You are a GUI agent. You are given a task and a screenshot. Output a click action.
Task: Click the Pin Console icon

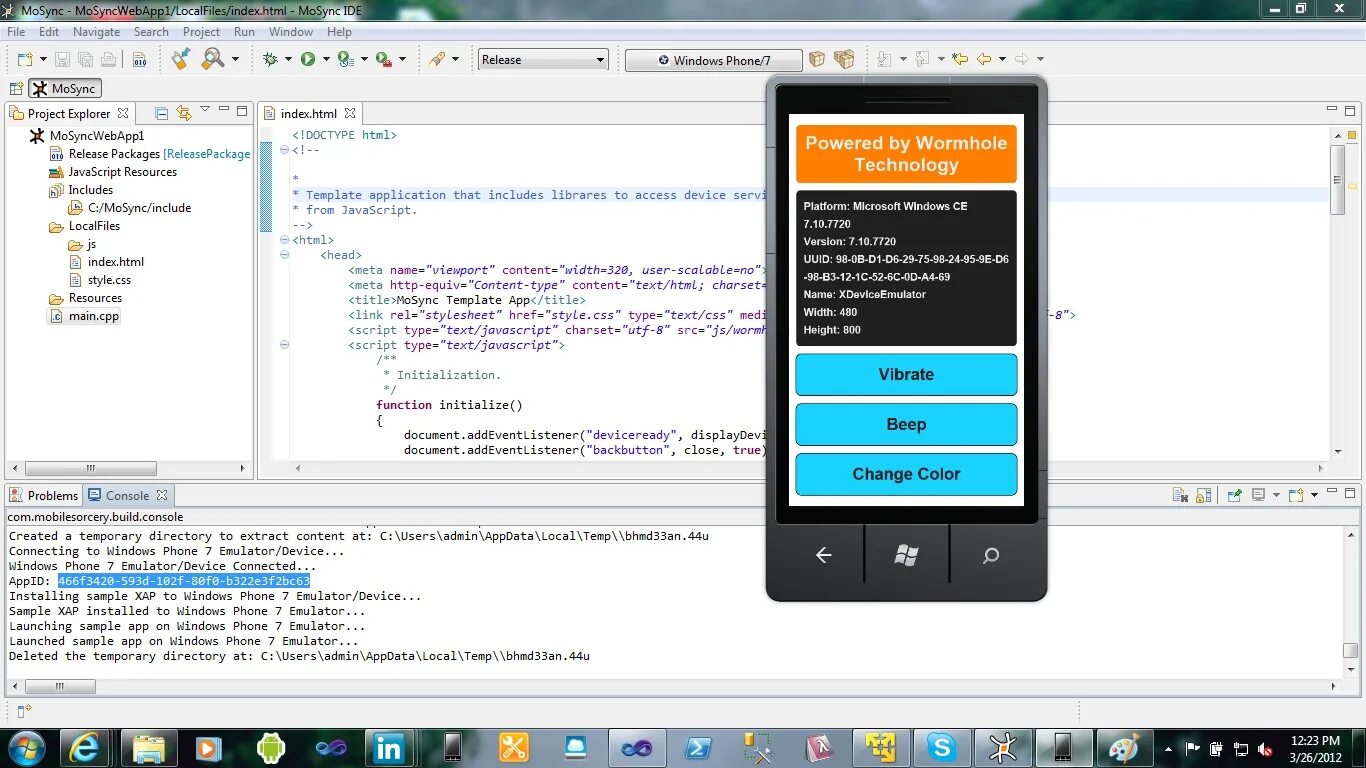(x=1234, y=495)
